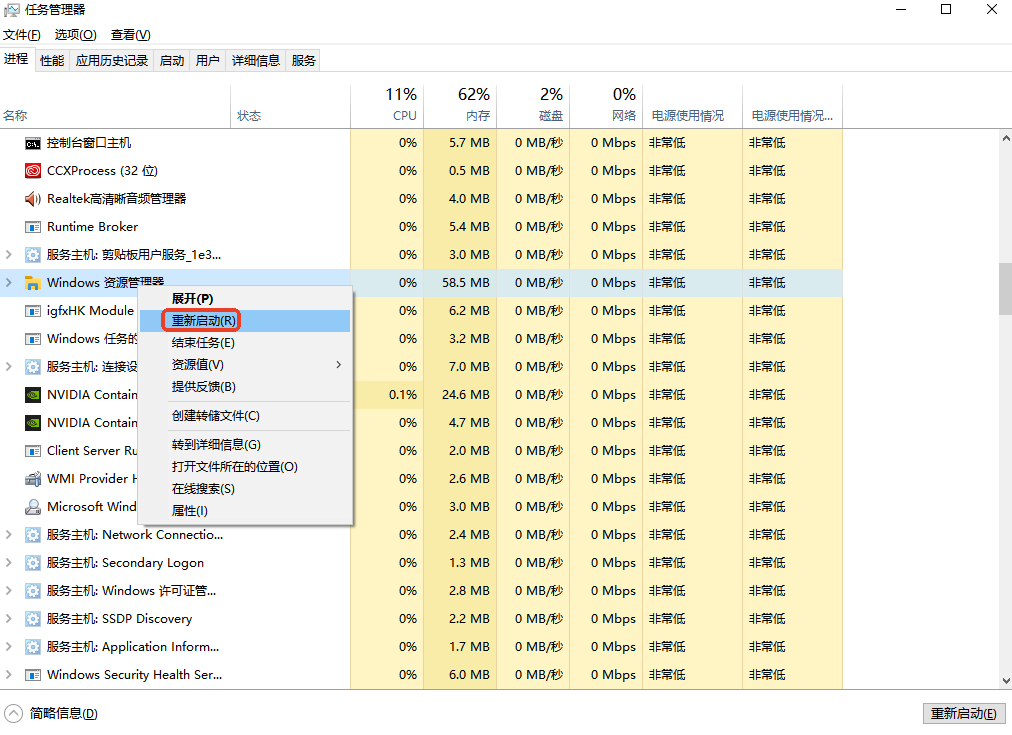Expand the Application Information service host
This screenshot has width=1012, height=735.
coord(8,647)
